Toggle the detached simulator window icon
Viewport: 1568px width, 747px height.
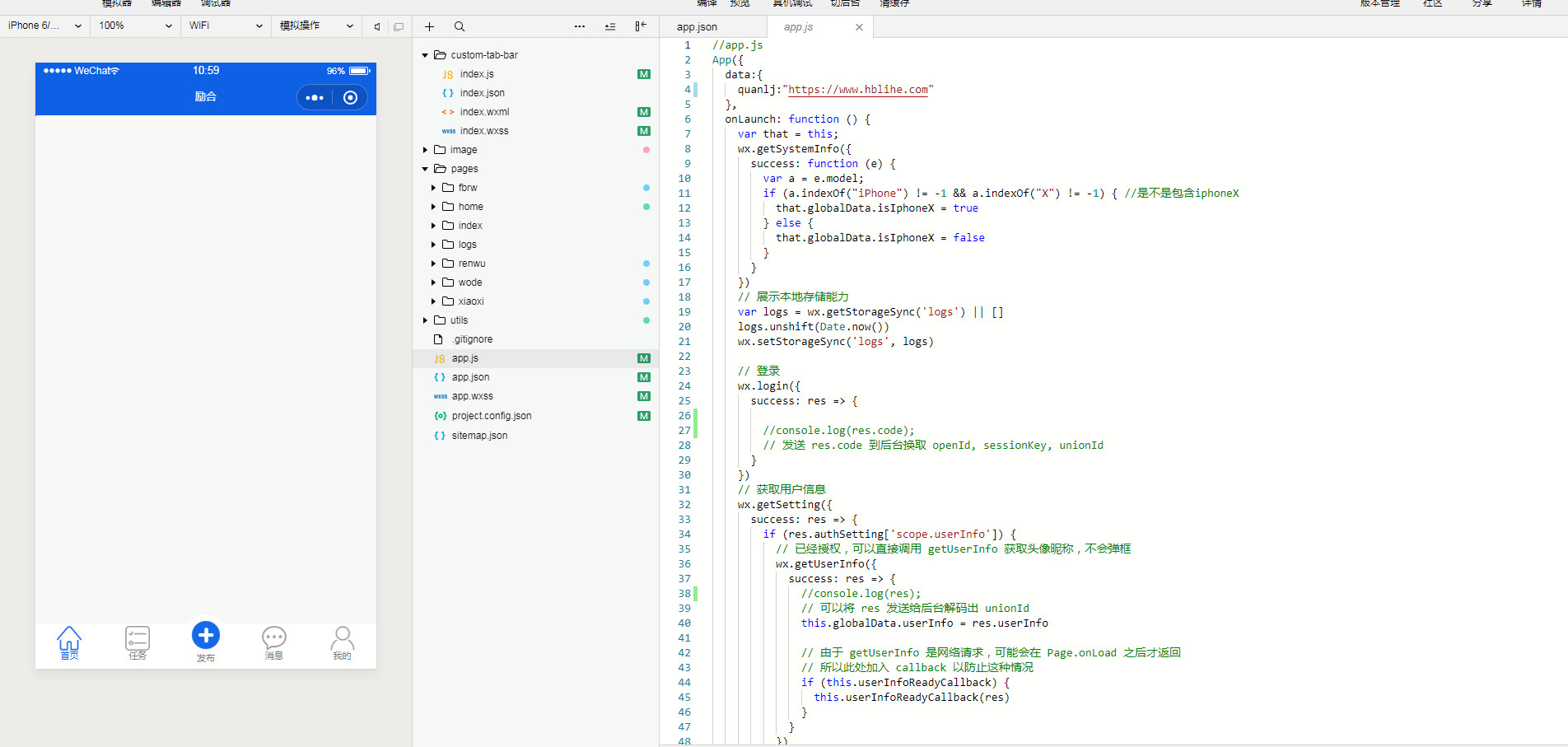coord(399,26)
